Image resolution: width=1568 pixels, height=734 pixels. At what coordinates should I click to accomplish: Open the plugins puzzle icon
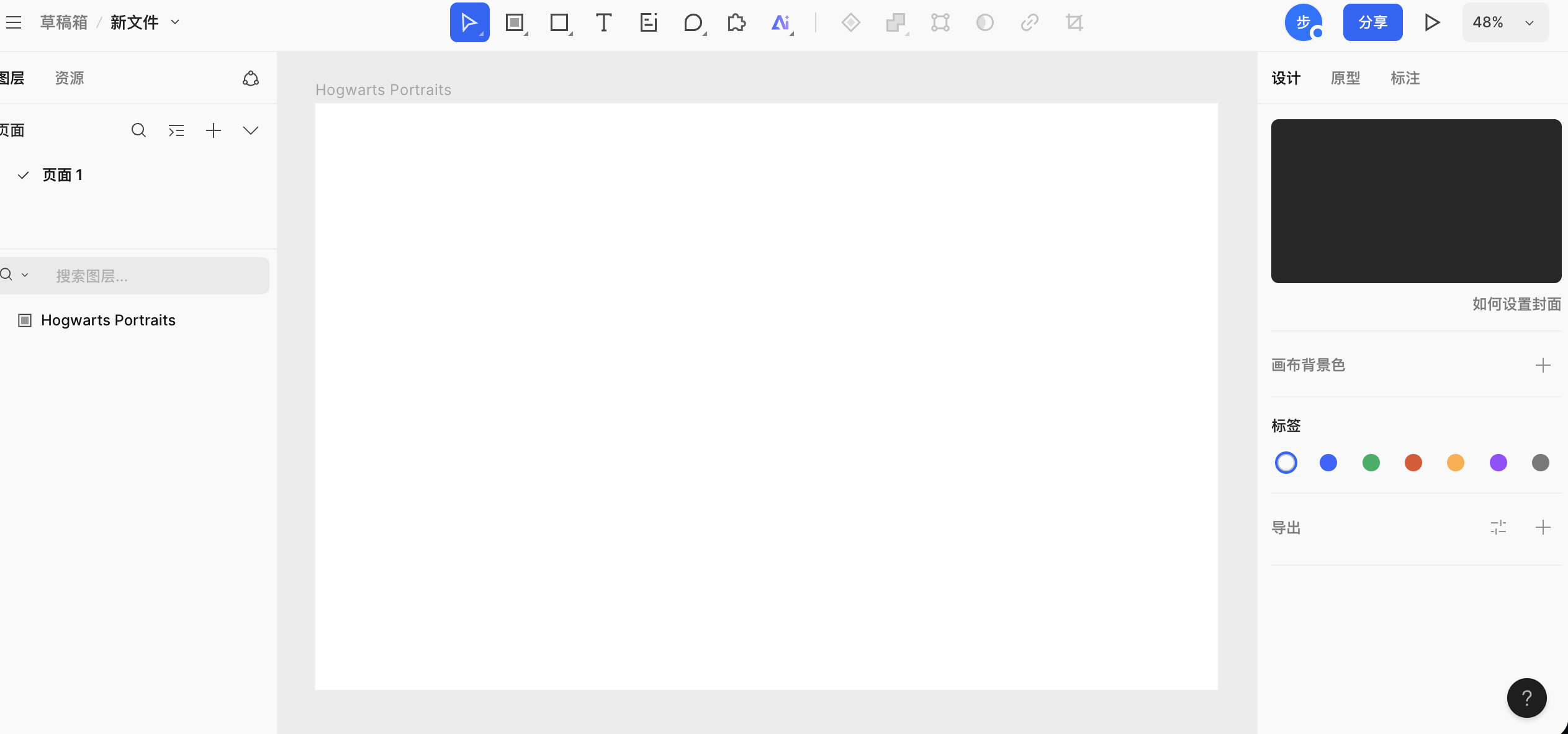tap(737, 23)
